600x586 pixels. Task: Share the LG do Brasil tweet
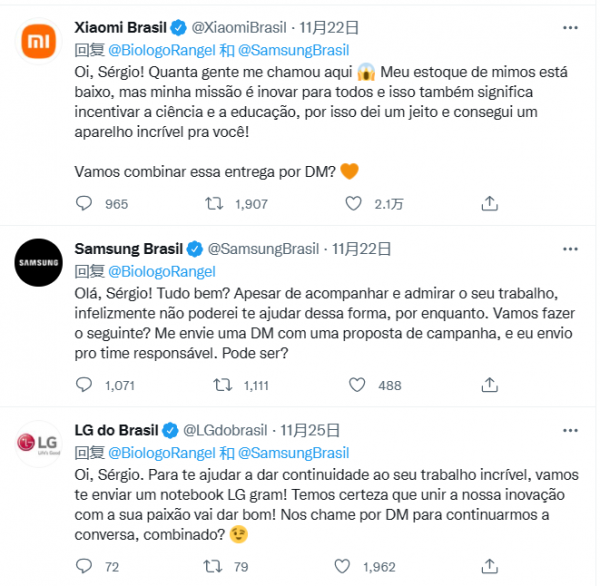(489, 567)
